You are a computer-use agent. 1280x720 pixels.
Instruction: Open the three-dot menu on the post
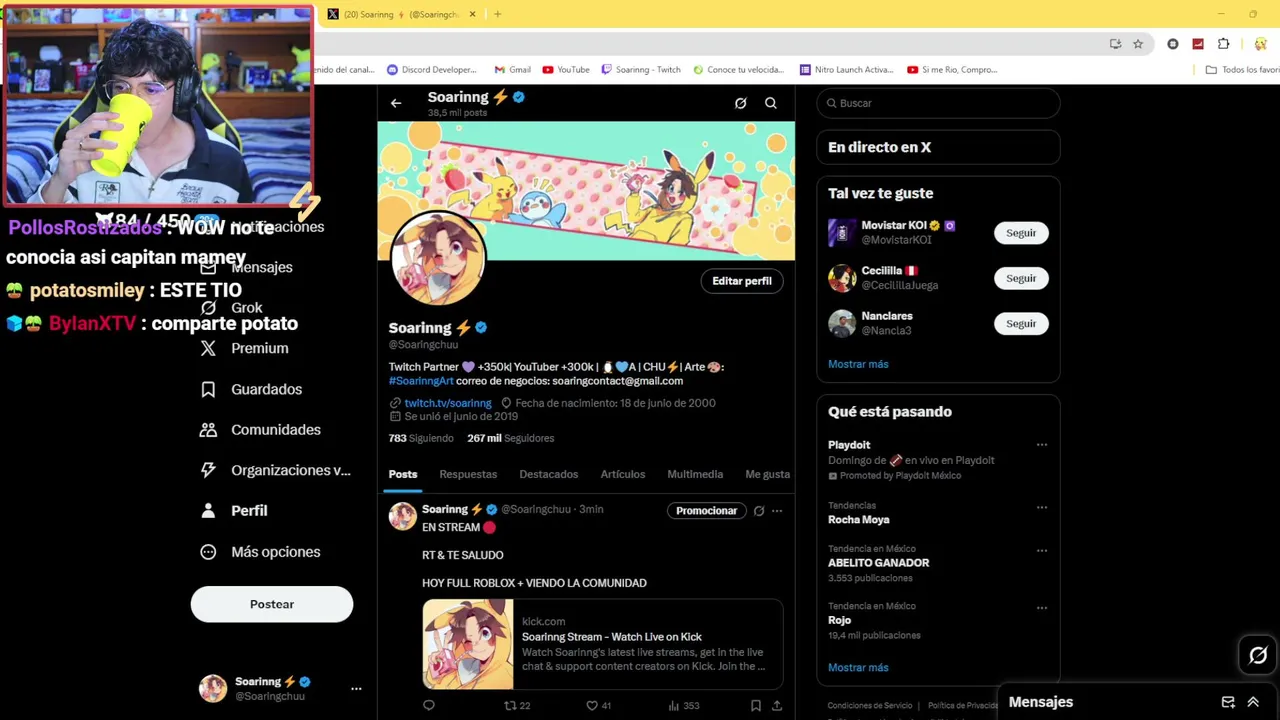[x=777, y=511]
